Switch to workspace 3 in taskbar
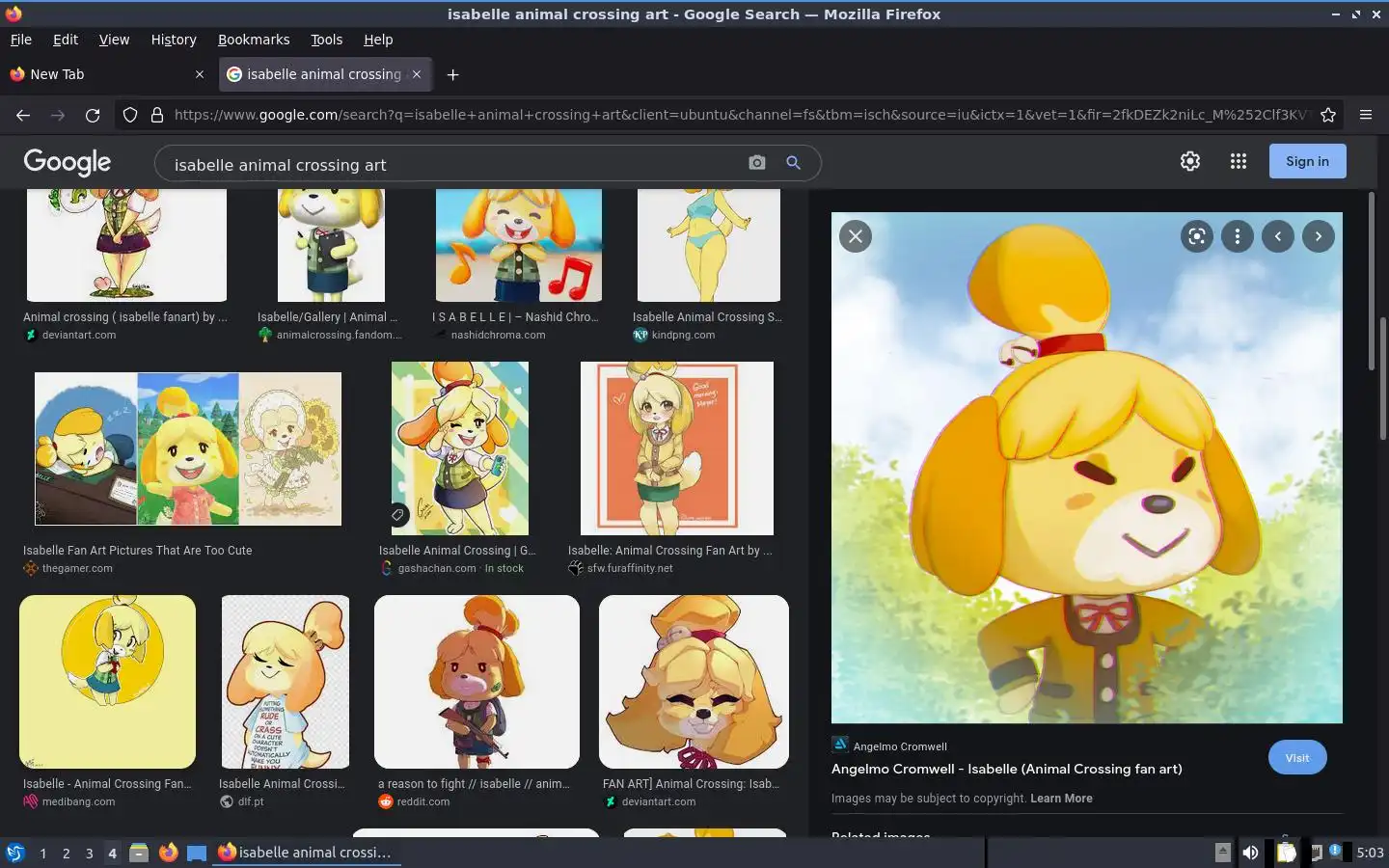Screen dimensions: 1389x868 point(89,853)
